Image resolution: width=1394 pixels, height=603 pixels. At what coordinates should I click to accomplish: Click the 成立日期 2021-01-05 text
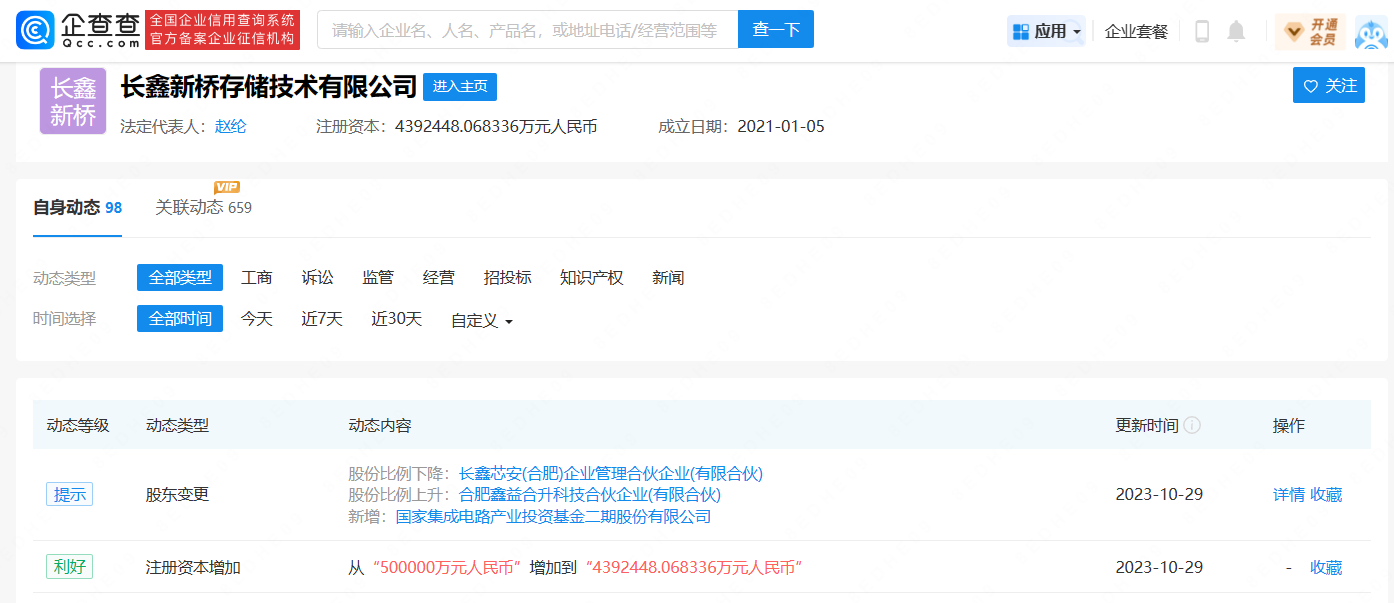click(741, 126)
